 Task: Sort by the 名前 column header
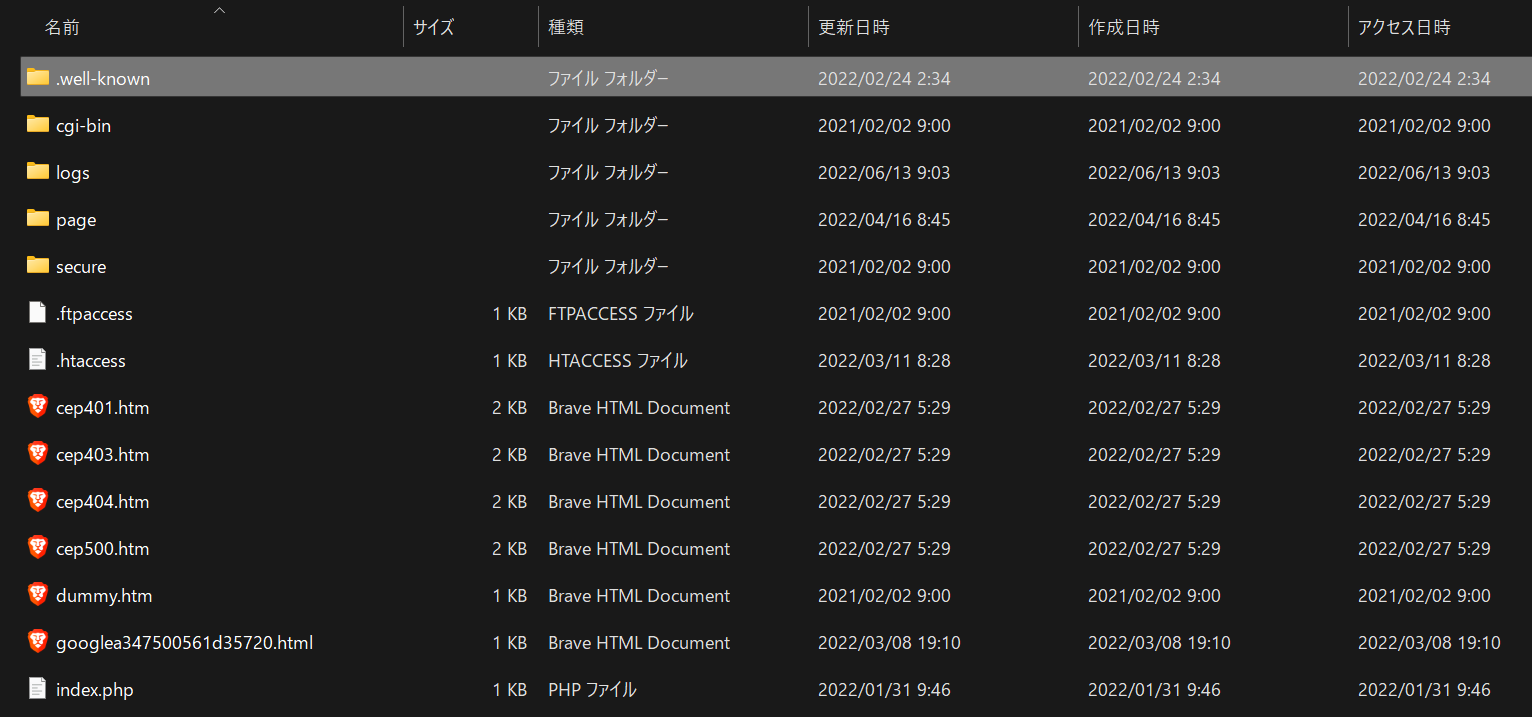pyautogui.click(x=62, y=28)
